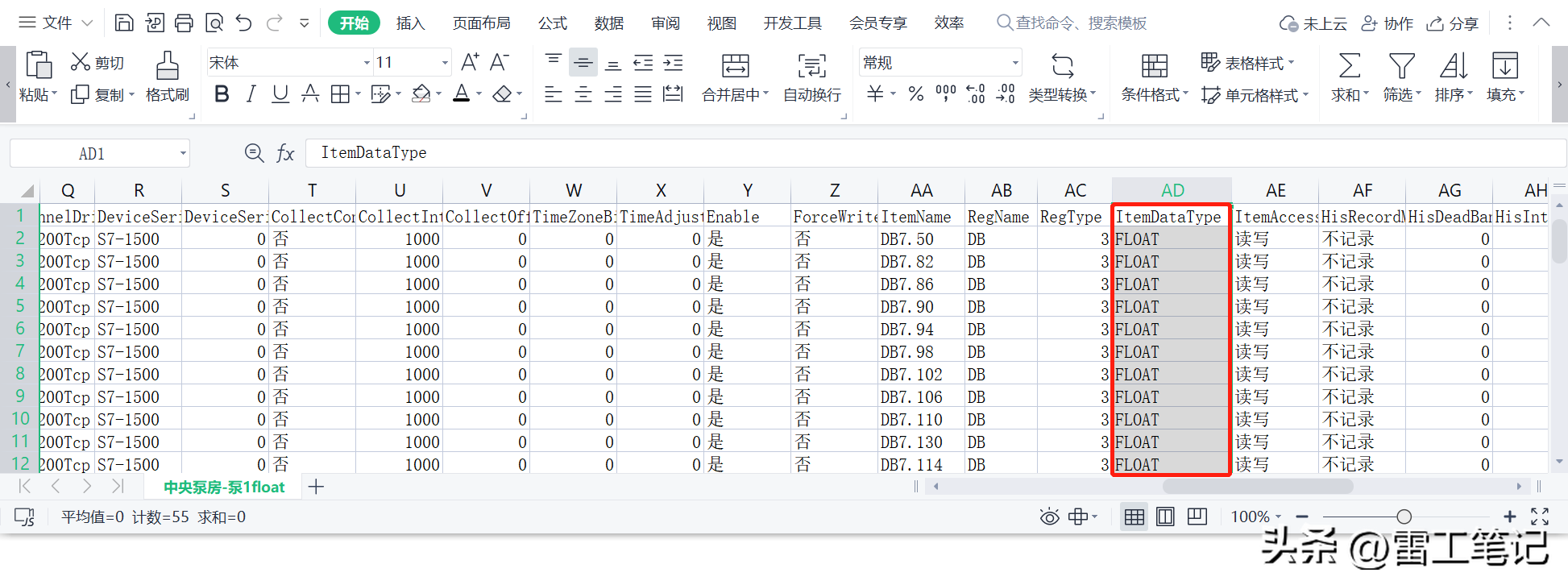Click the zoom slider handle
Viewport: 1568px width, 585px height.
[x=1404, y=517]
